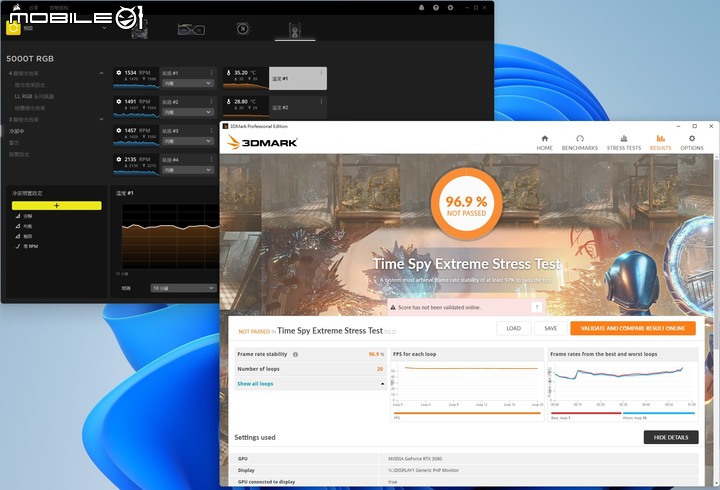Click the info icon next to Frame rate stability

coord(295,355)
